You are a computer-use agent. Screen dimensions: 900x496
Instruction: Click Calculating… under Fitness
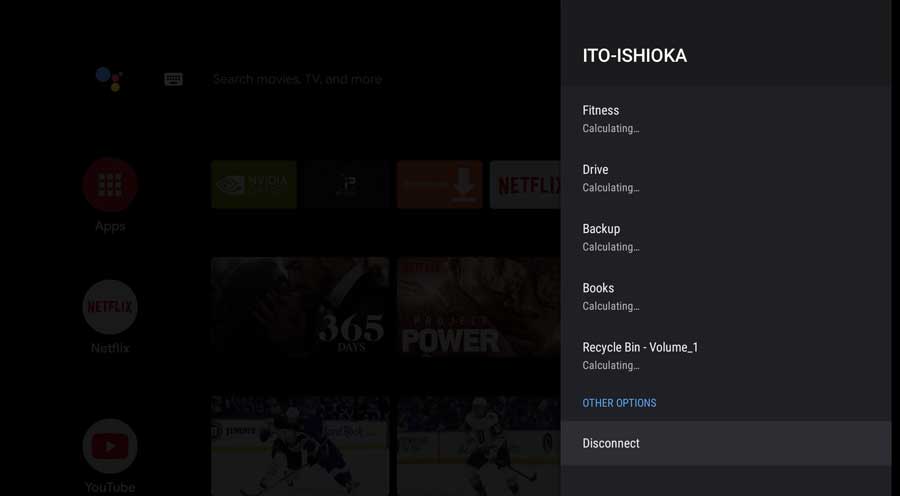pos(611,129)
